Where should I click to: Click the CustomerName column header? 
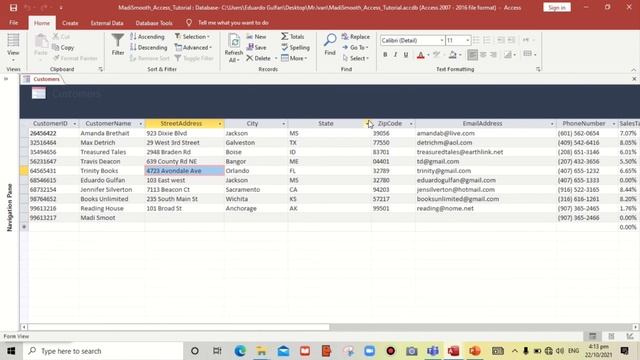click(x=108, y=123)
